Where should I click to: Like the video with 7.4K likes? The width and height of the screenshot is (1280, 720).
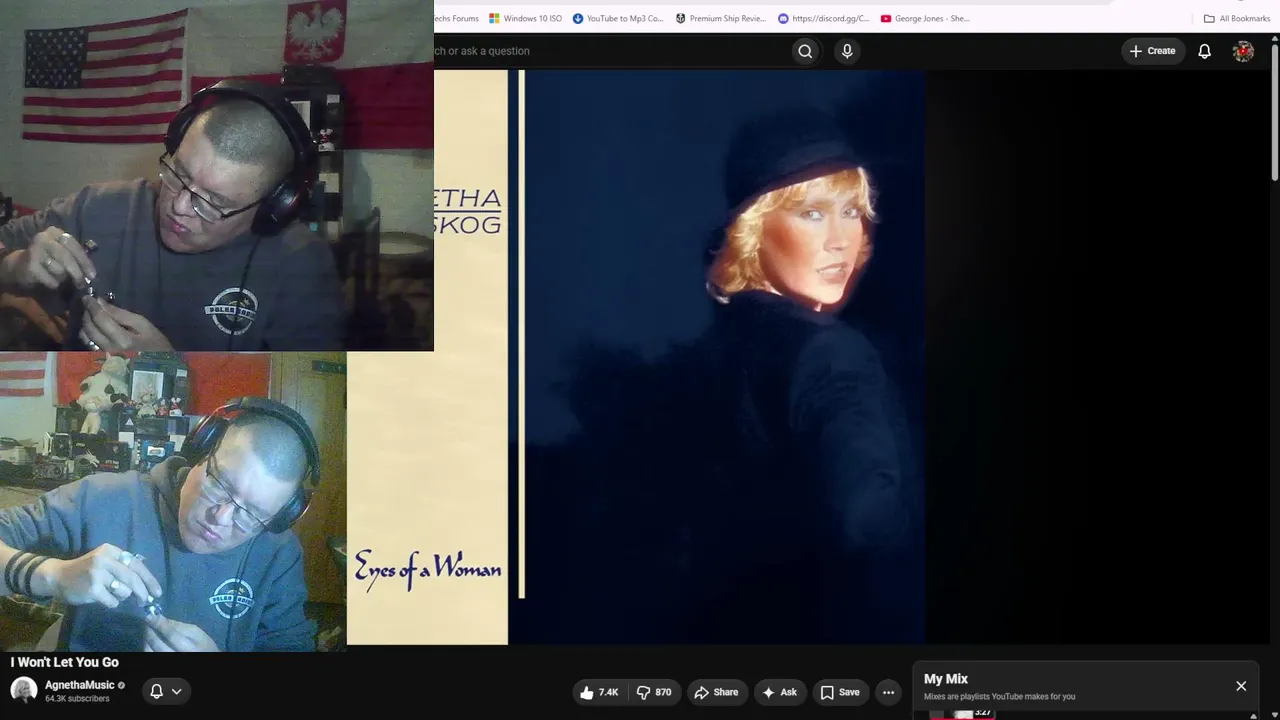598,692
